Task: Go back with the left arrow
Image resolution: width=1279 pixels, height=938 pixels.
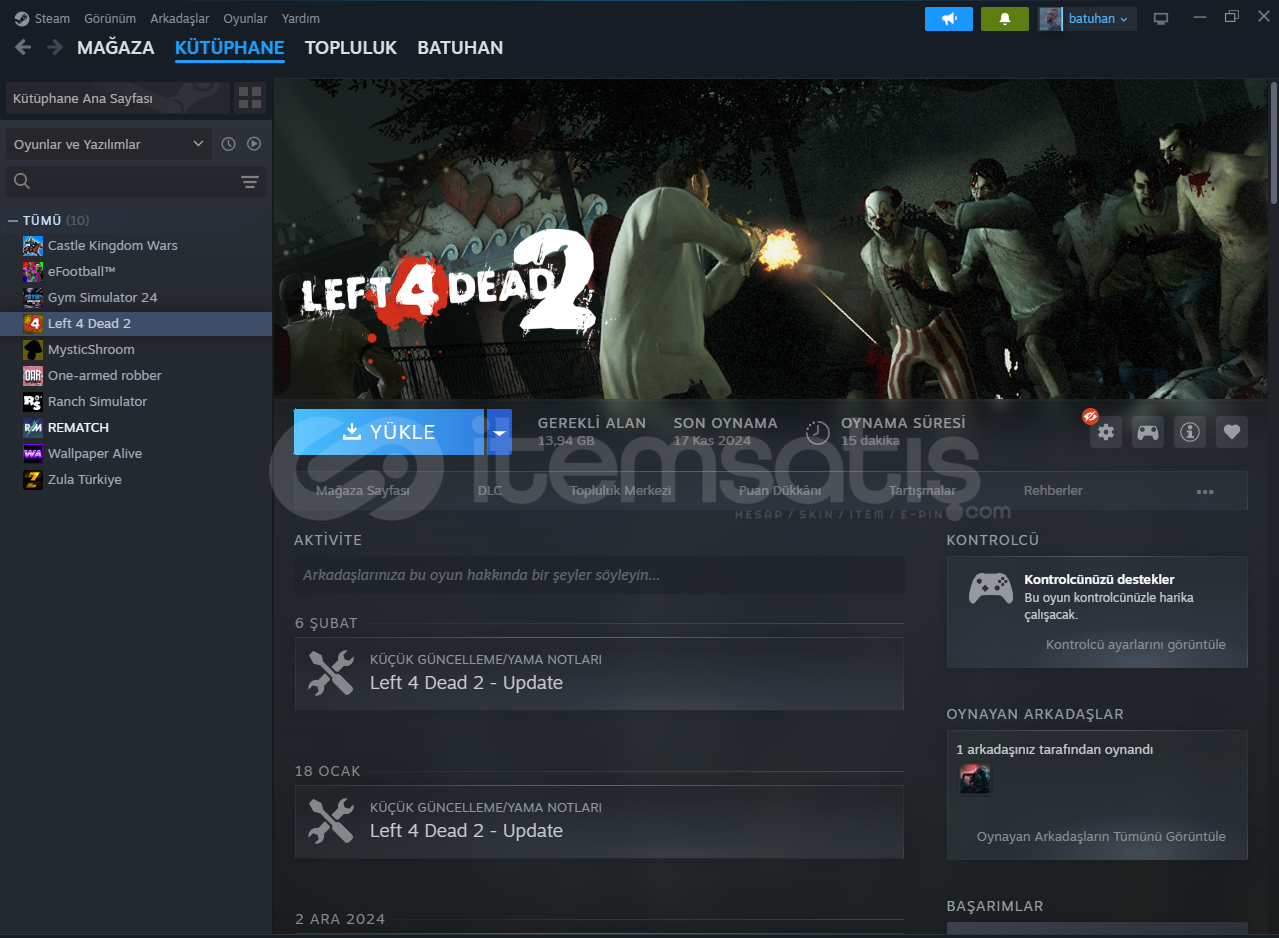Action: 23,47
